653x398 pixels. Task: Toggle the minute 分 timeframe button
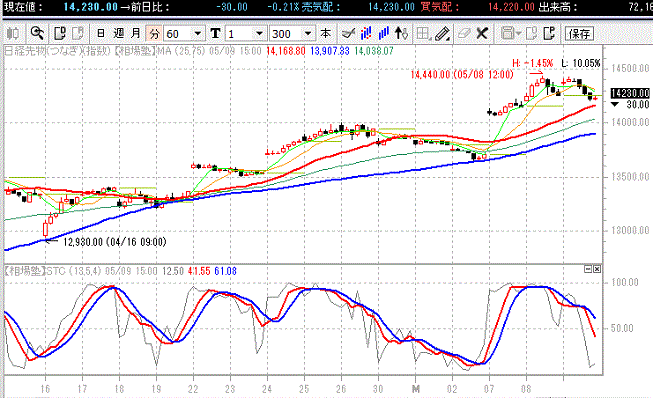point(154,33)
